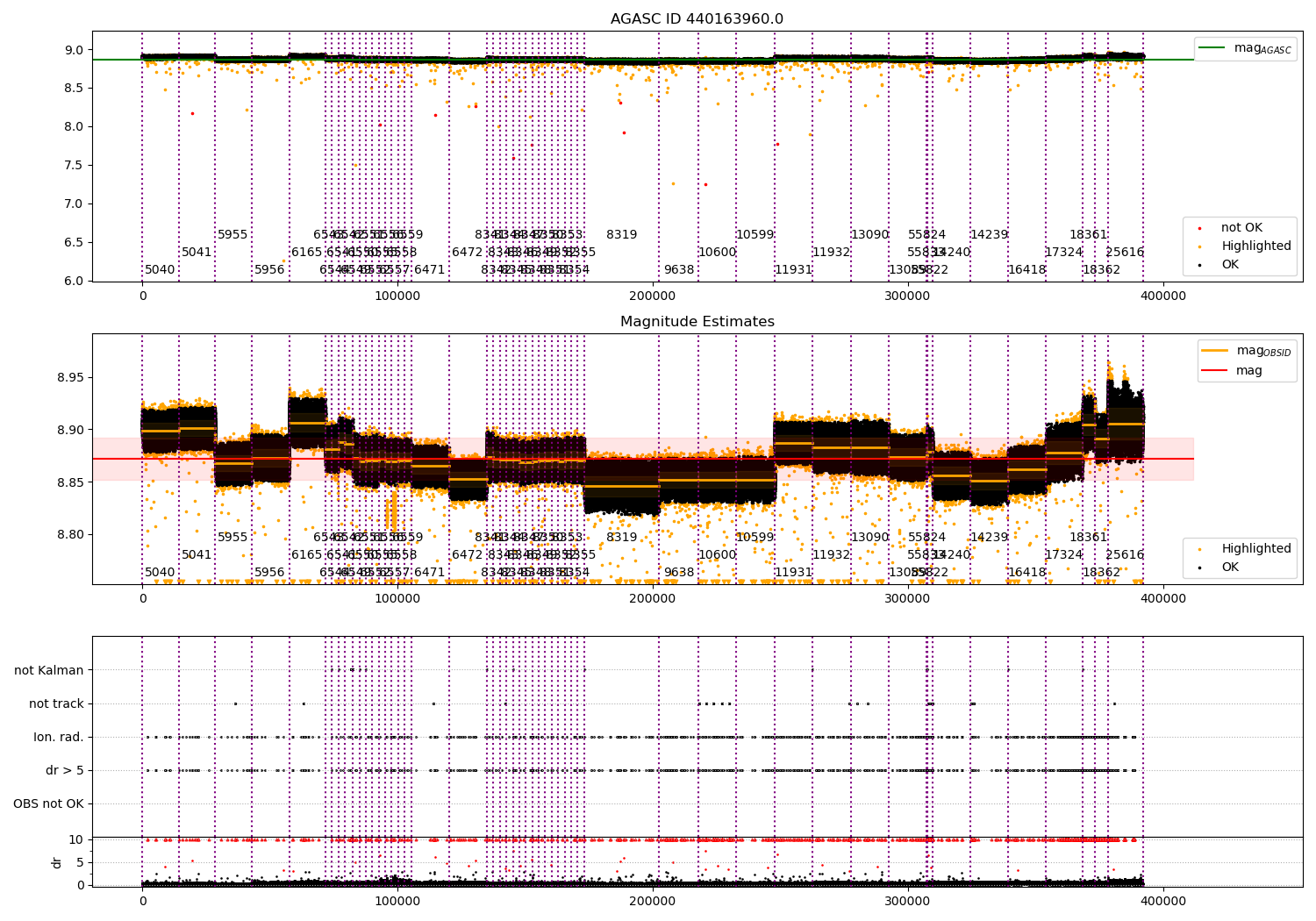
Task: Click OBSID label '6165' in the top plot
Action: pos(306,253)
